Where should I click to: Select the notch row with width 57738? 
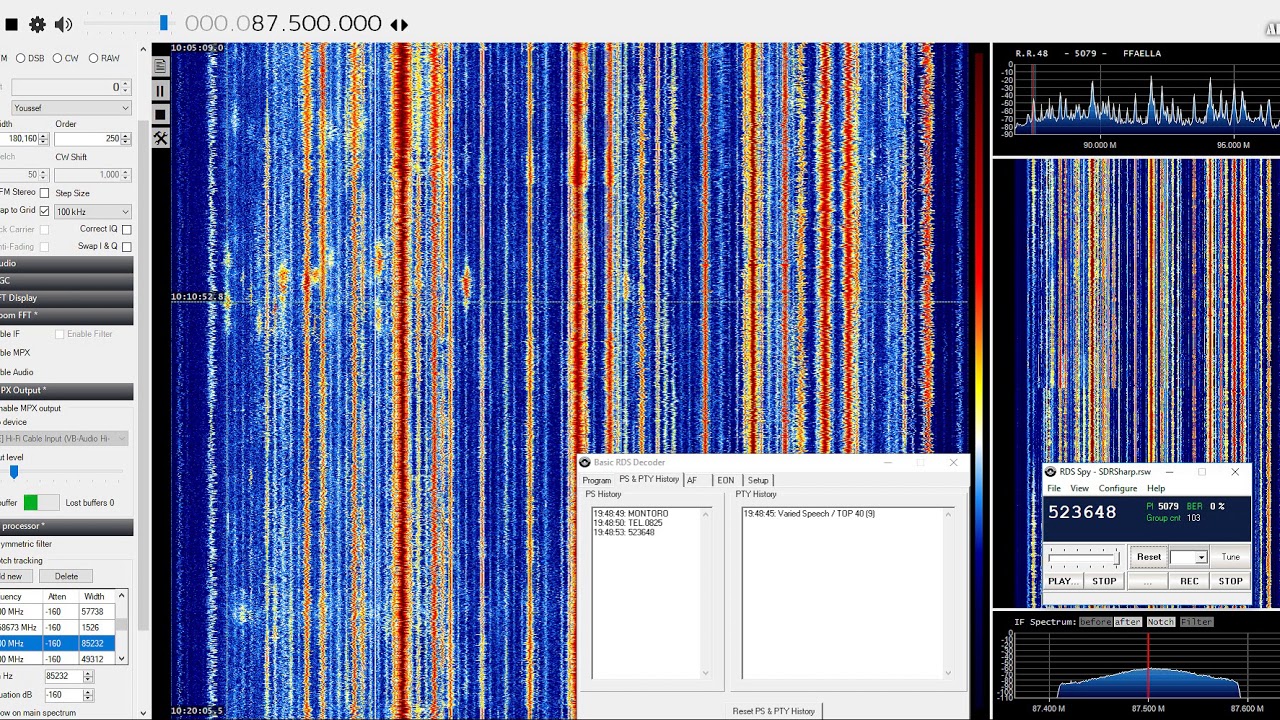click(59, 611)
